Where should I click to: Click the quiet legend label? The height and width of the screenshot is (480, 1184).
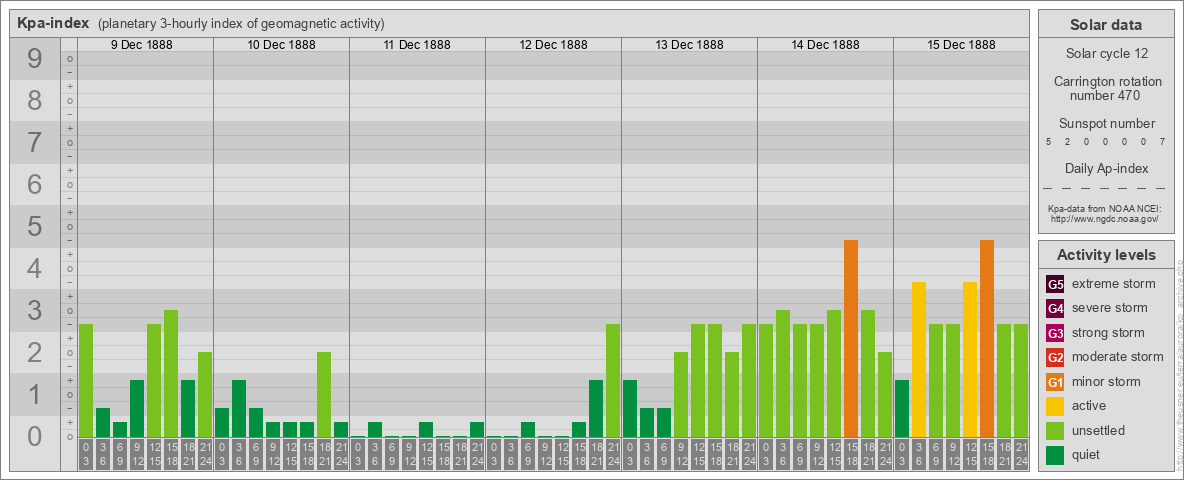coord(1086,454)
